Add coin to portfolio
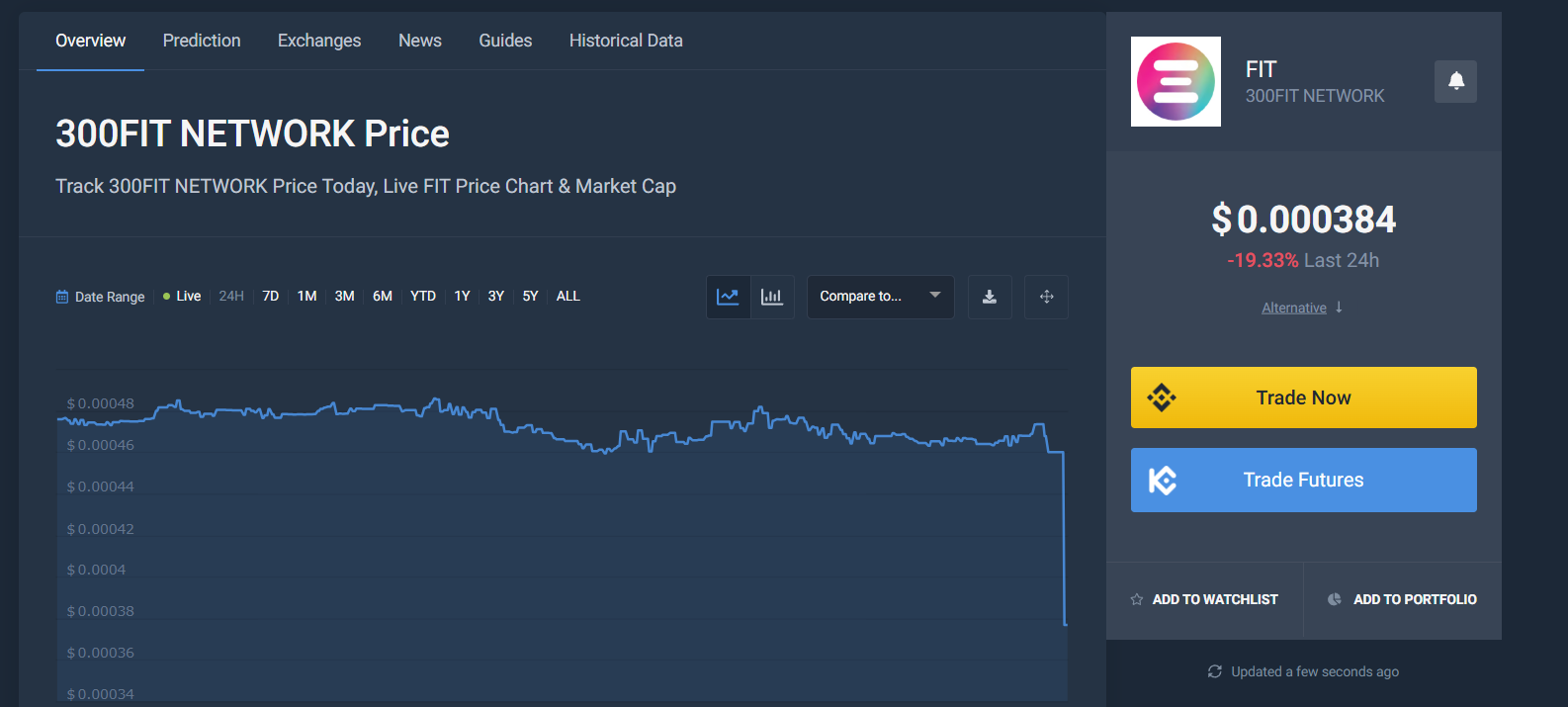Viewport: 1568px width, 707px height. point(1403,599)
